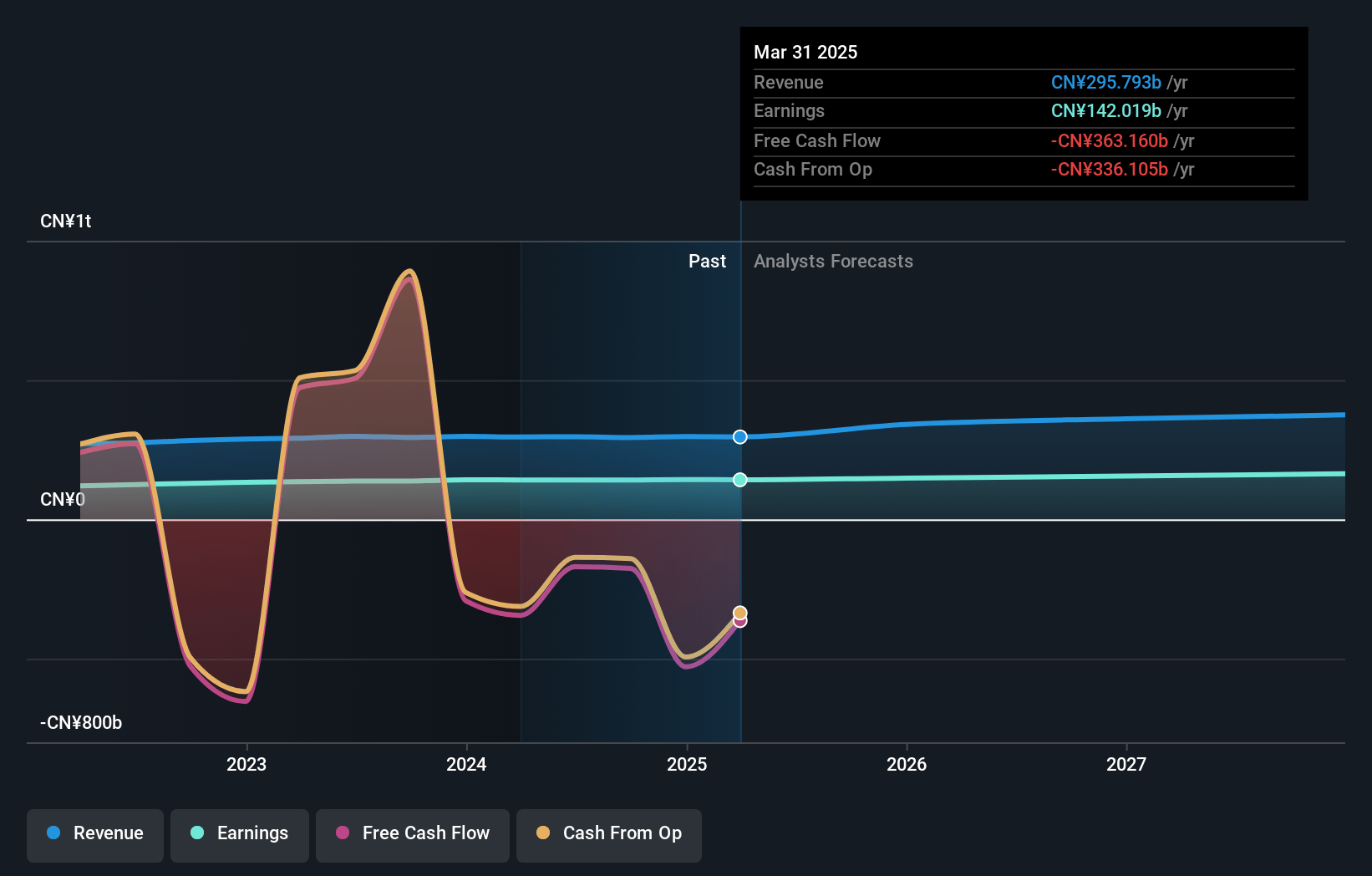Image resolution: width=1372 pixels, height=876 pixels.
Task: Click the -CN¥800b y-axis label
Action: (x=81, y=723)
